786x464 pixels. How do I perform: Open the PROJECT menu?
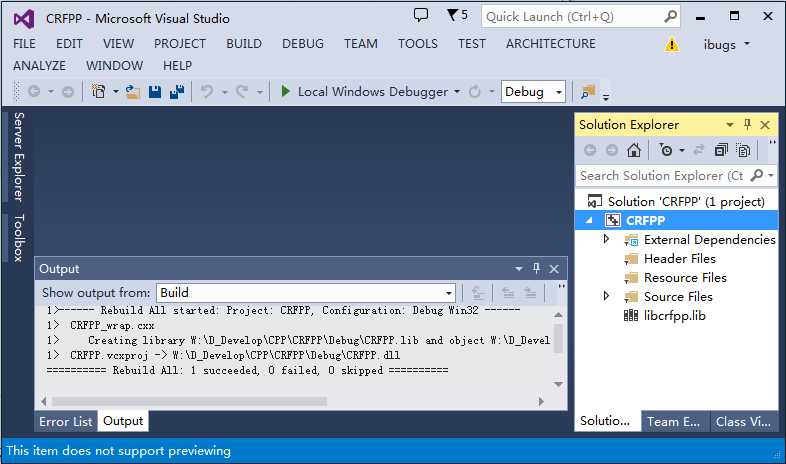[180, 44]
